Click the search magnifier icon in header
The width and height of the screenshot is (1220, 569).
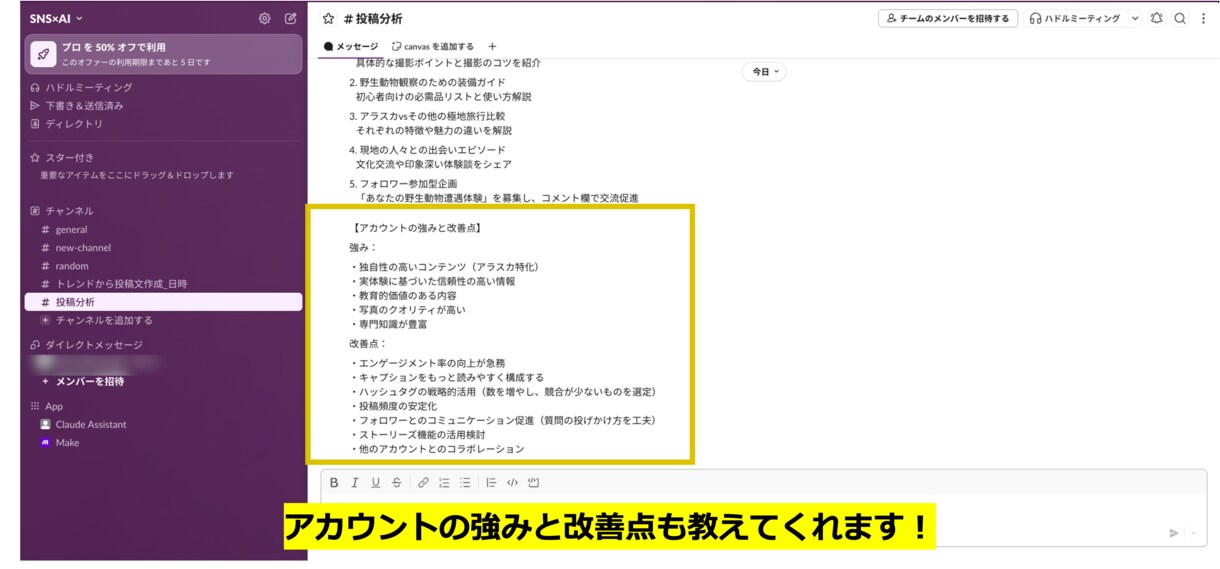pos(1180,18)
